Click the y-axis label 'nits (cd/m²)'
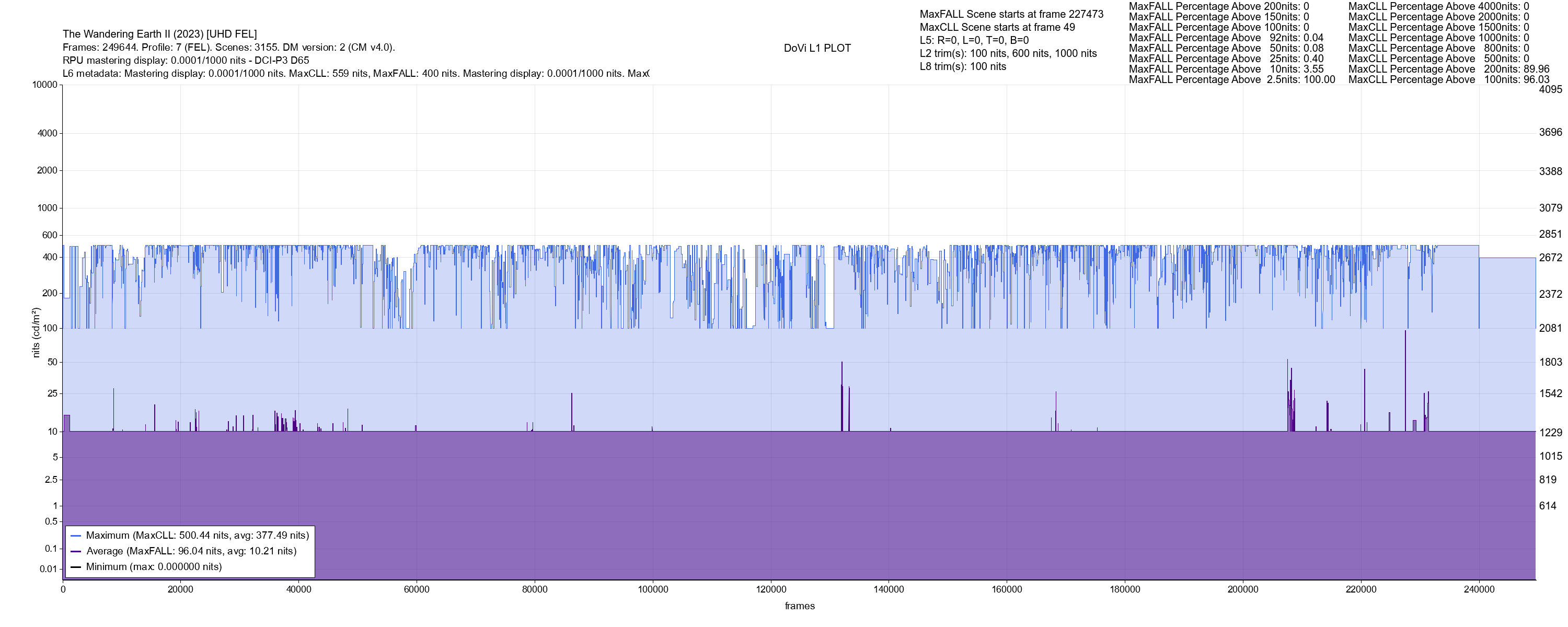1568x627 pixels. 36,332
